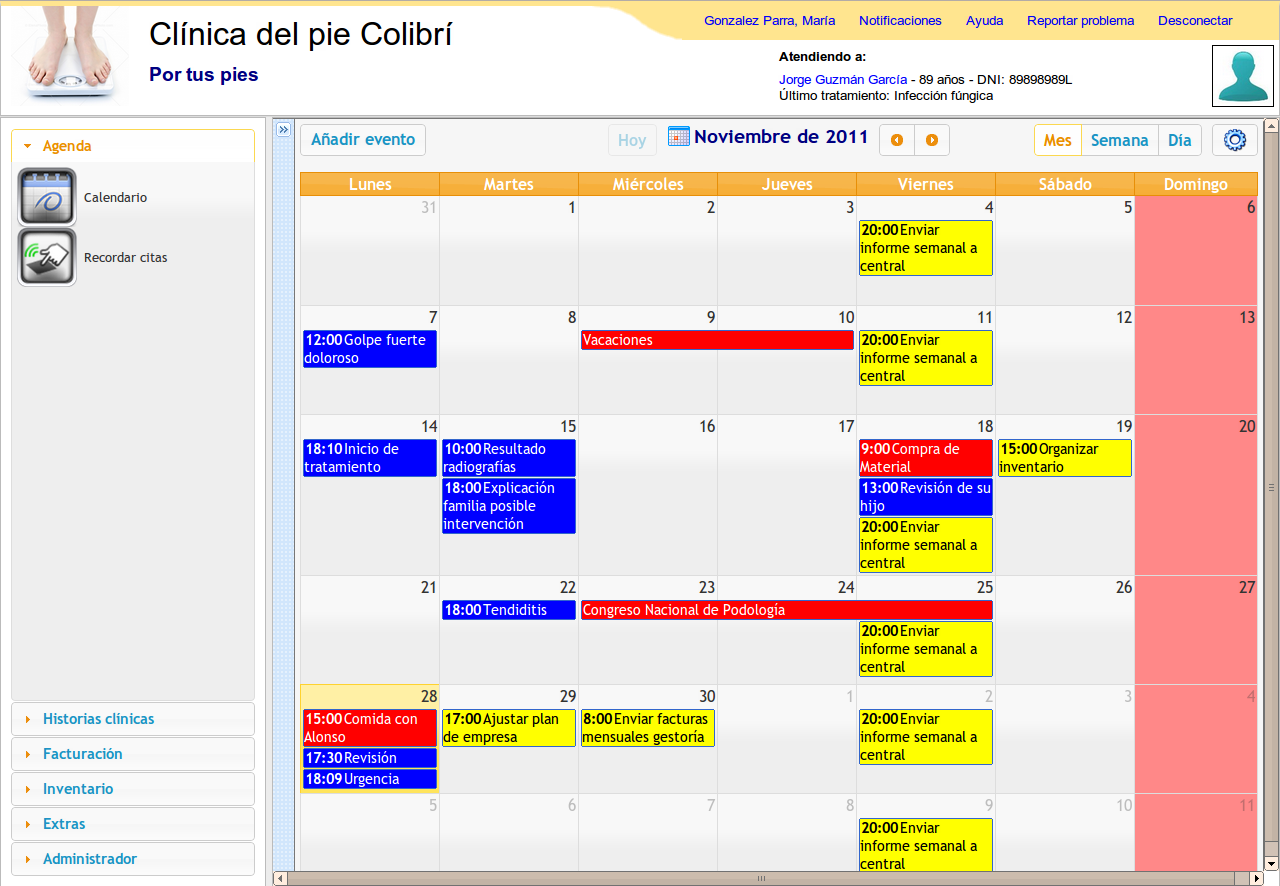Open the 9:00 Compra de Material event

pos(926,458)
